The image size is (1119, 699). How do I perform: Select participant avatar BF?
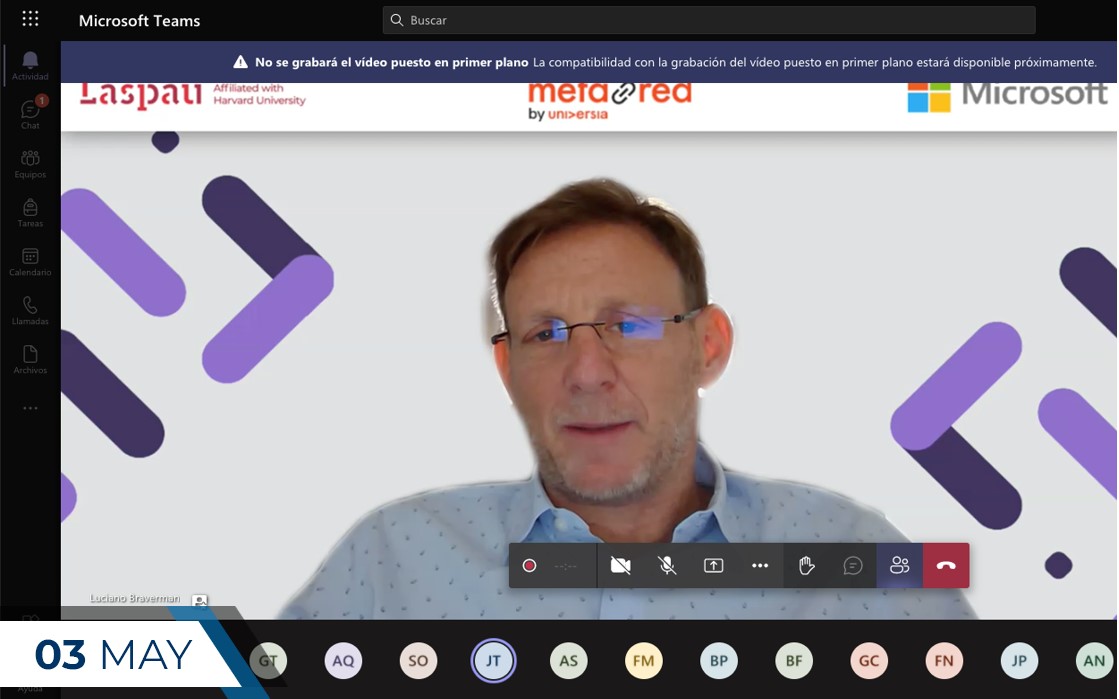[x=794, y=660]
